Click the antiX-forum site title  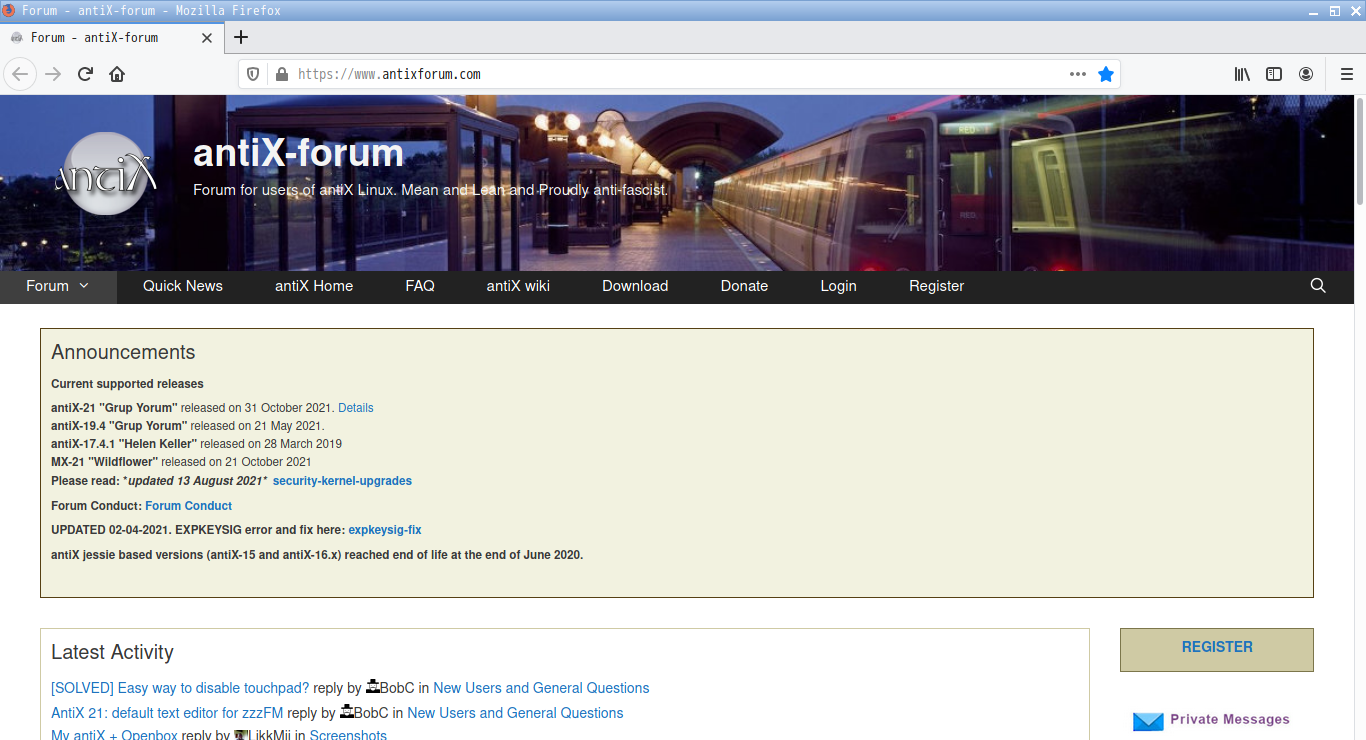pos(298,152)
